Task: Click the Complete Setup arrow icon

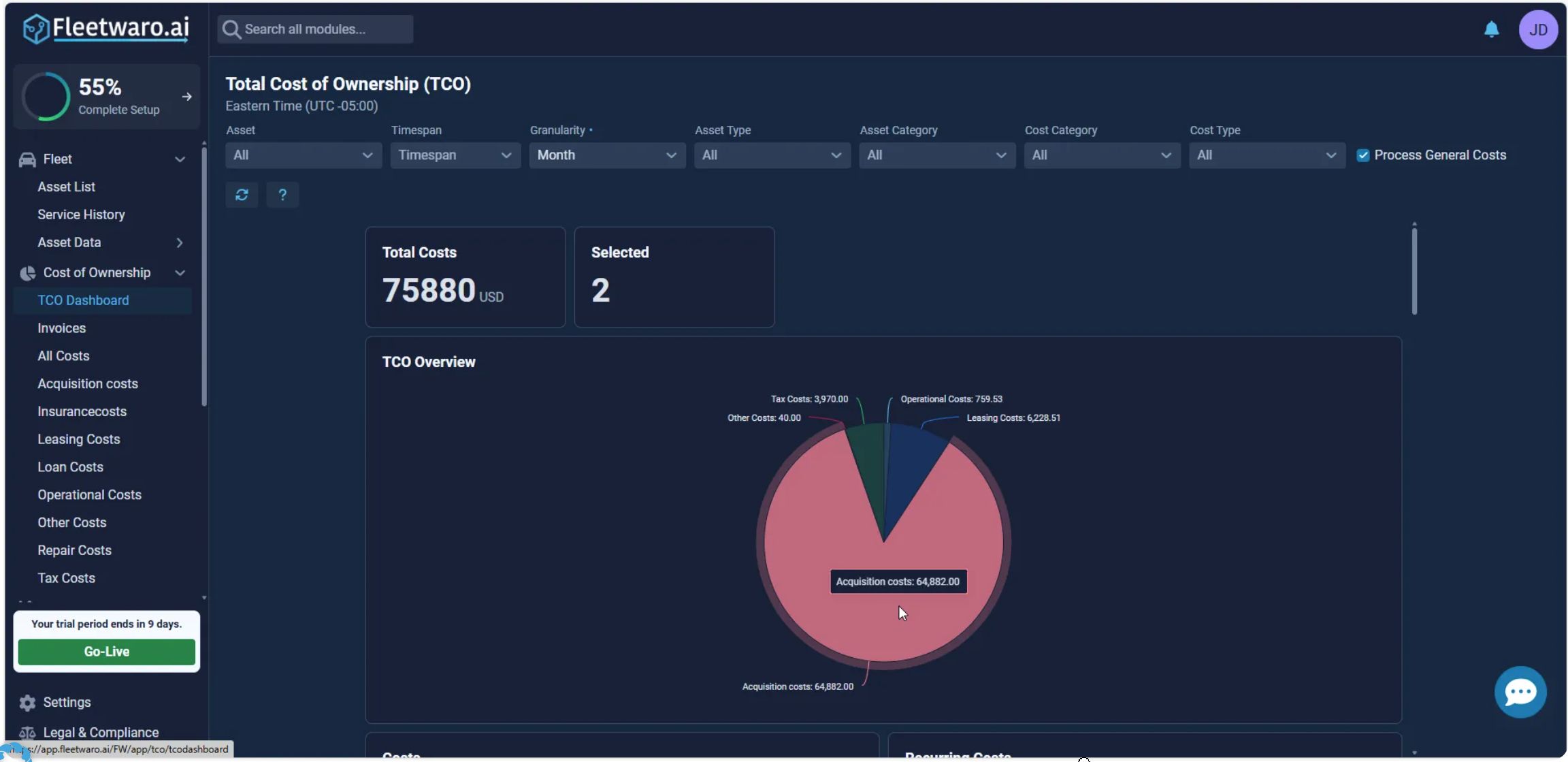Action: tap(186, 97)
